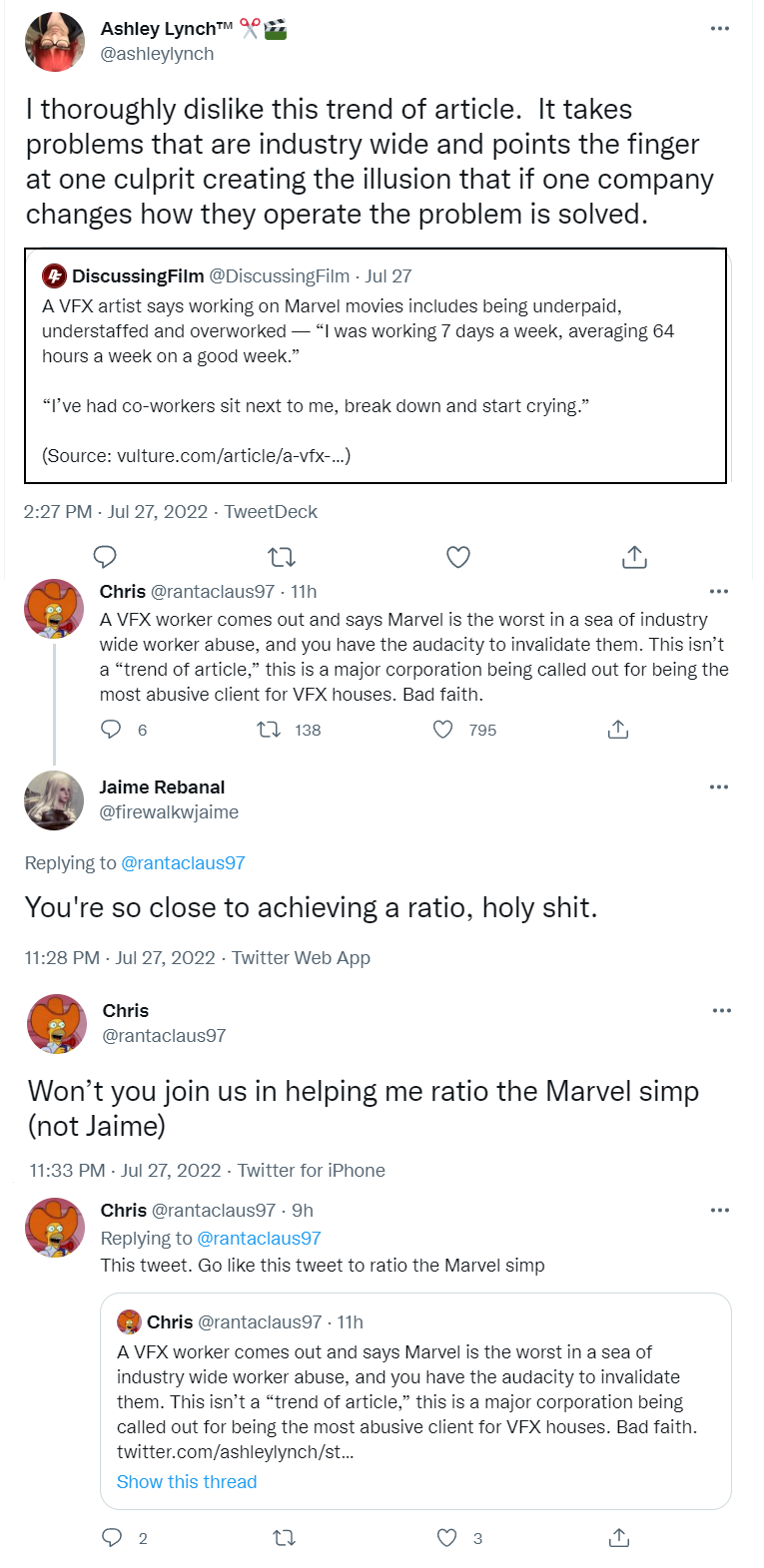Screen dimensions: 764x1568
Task: Open more options on Ashley Lynch's tweet
Action: pyautogui.click(x=720, y=29)
